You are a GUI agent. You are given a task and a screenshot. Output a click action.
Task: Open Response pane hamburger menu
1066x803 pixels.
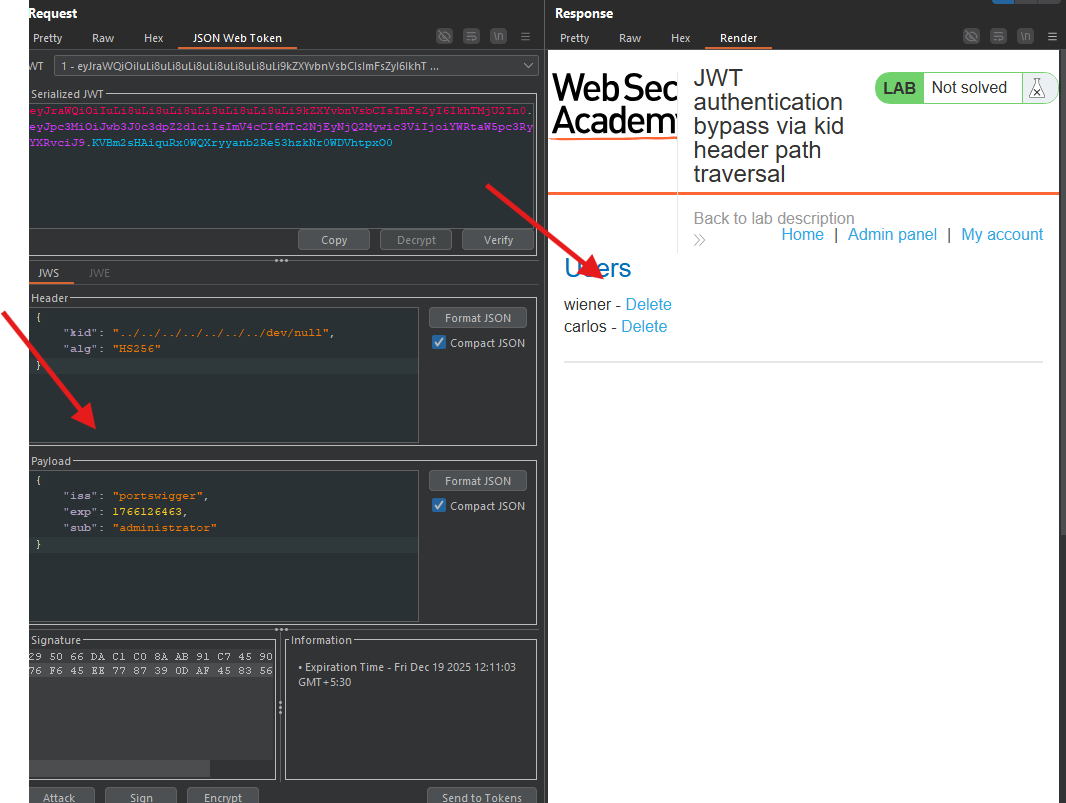click(x=1052, y=37)
